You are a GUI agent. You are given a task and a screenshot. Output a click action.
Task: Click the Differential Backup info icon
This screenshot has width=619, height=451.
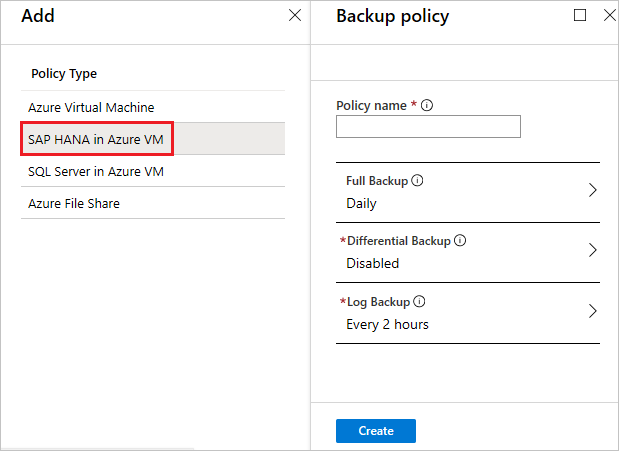[461, 241]
